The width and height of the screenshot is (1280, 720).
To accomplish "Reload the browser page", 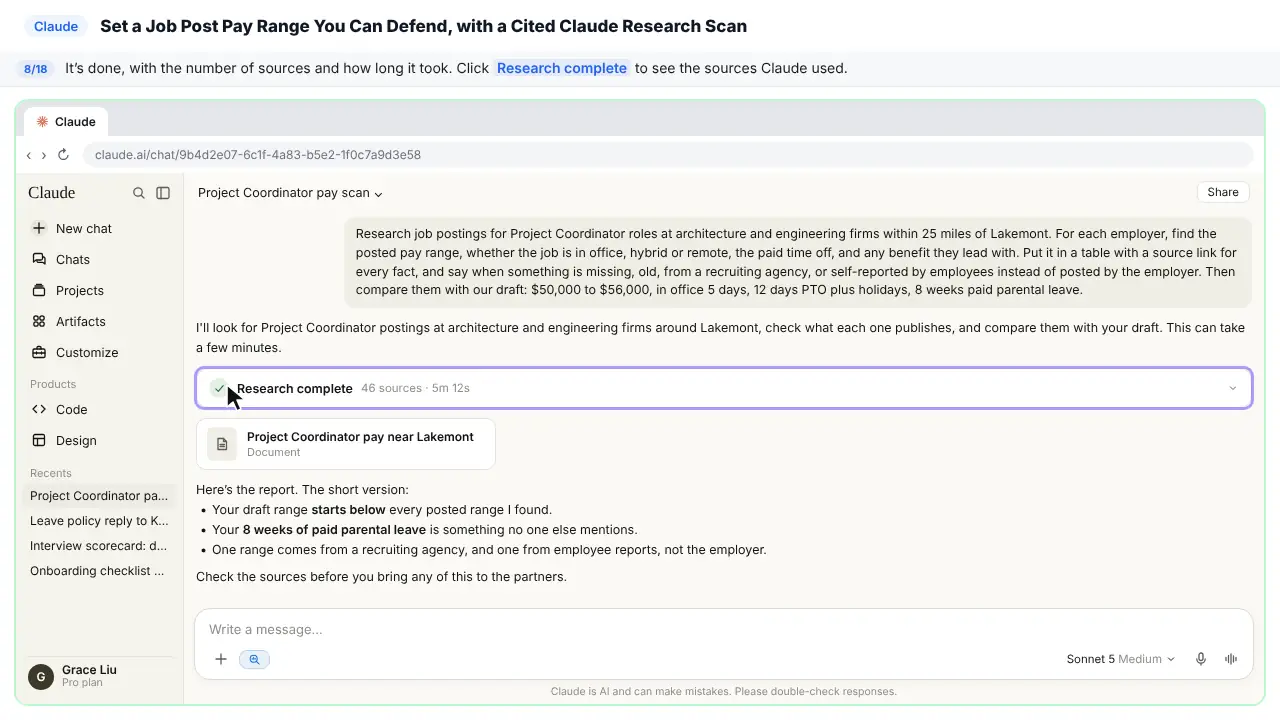I will [63, 155].
